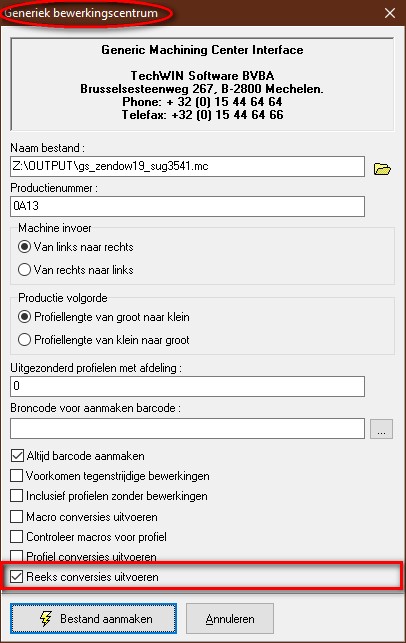This screenshot has height=643, width=406.
Task: Click into the Naam bestand field
Action: coord(187,166)
